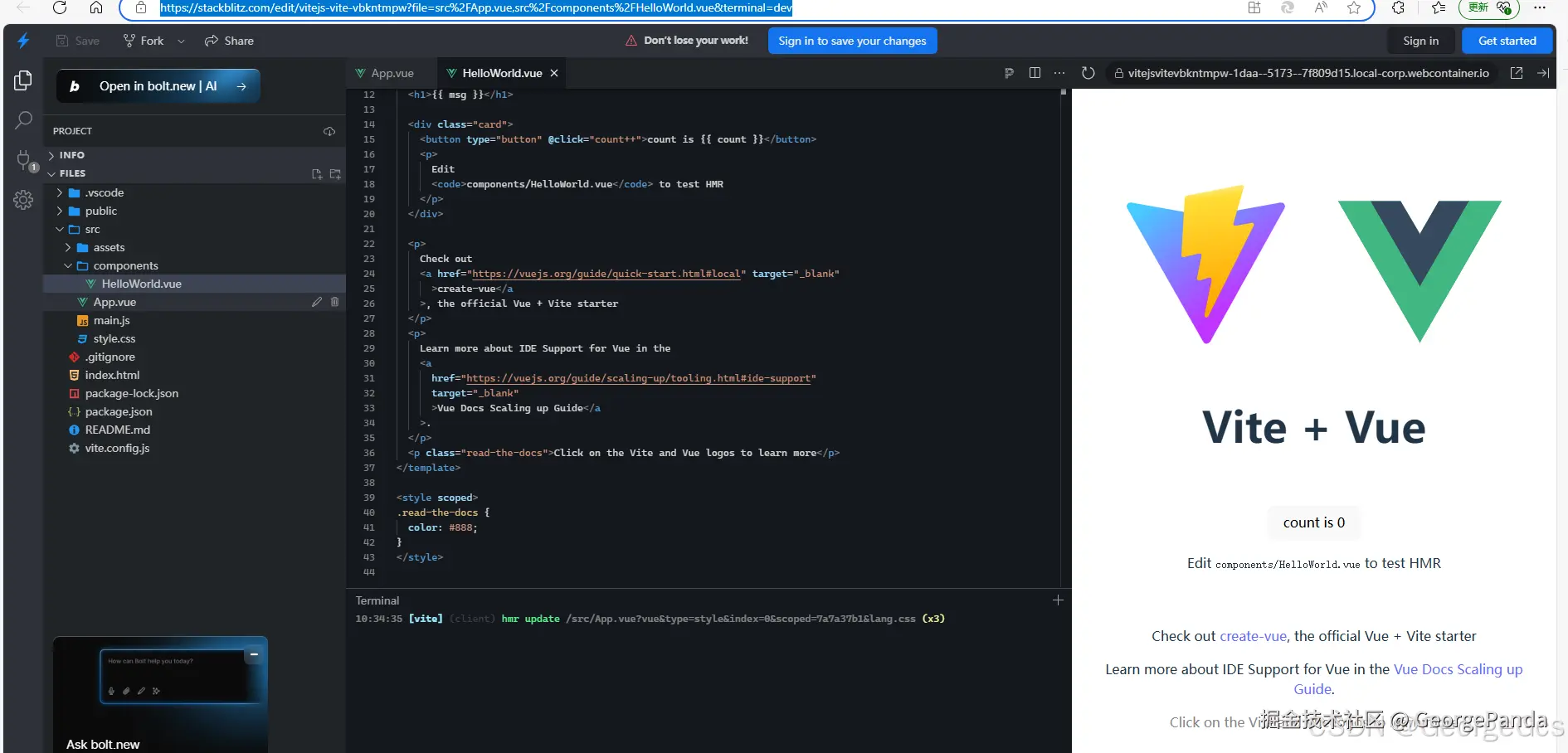Screen dimensions: 1568x753
Task: Open package-lock.json in the file tree
Action: [x=194, y=393]
